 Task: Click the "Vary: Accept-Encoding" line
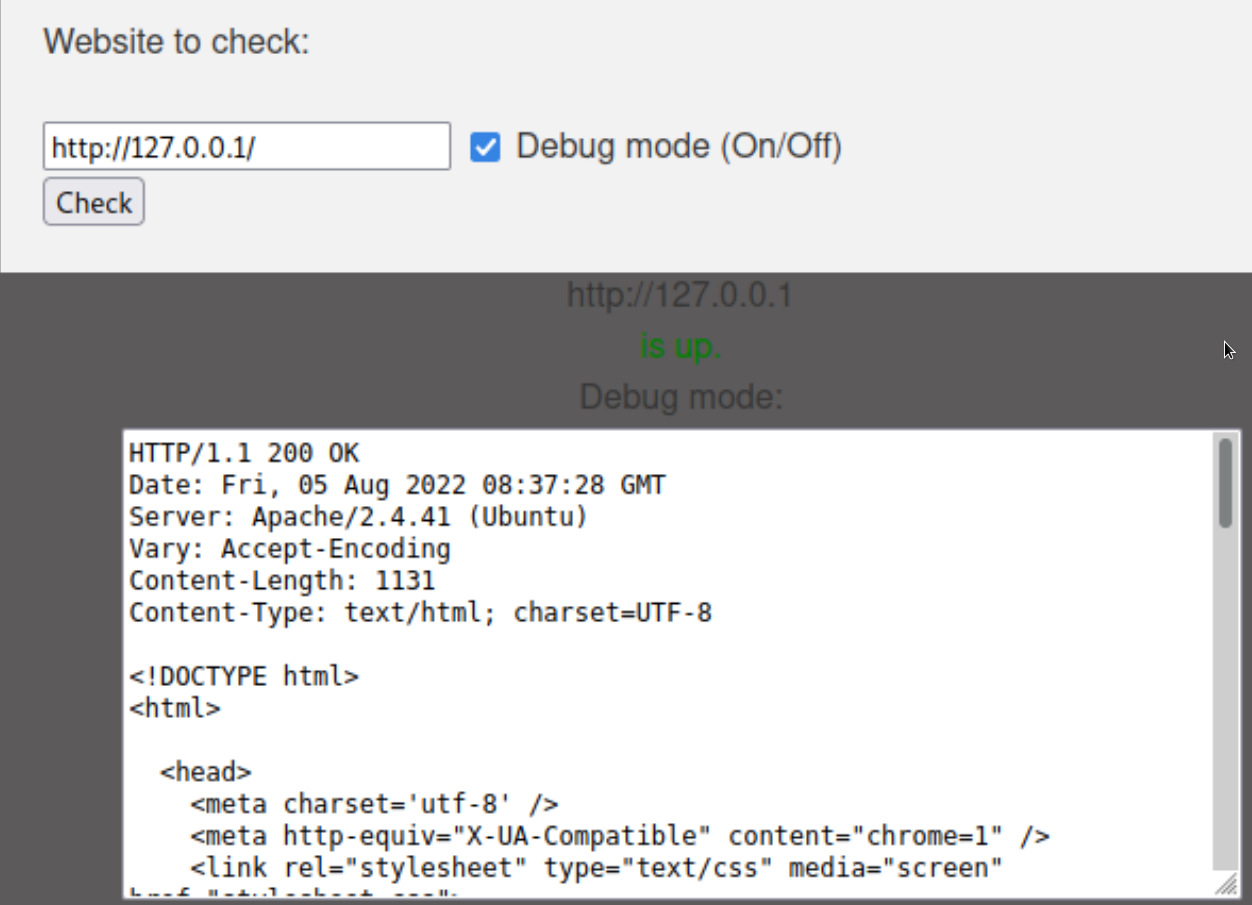point(289,549)
